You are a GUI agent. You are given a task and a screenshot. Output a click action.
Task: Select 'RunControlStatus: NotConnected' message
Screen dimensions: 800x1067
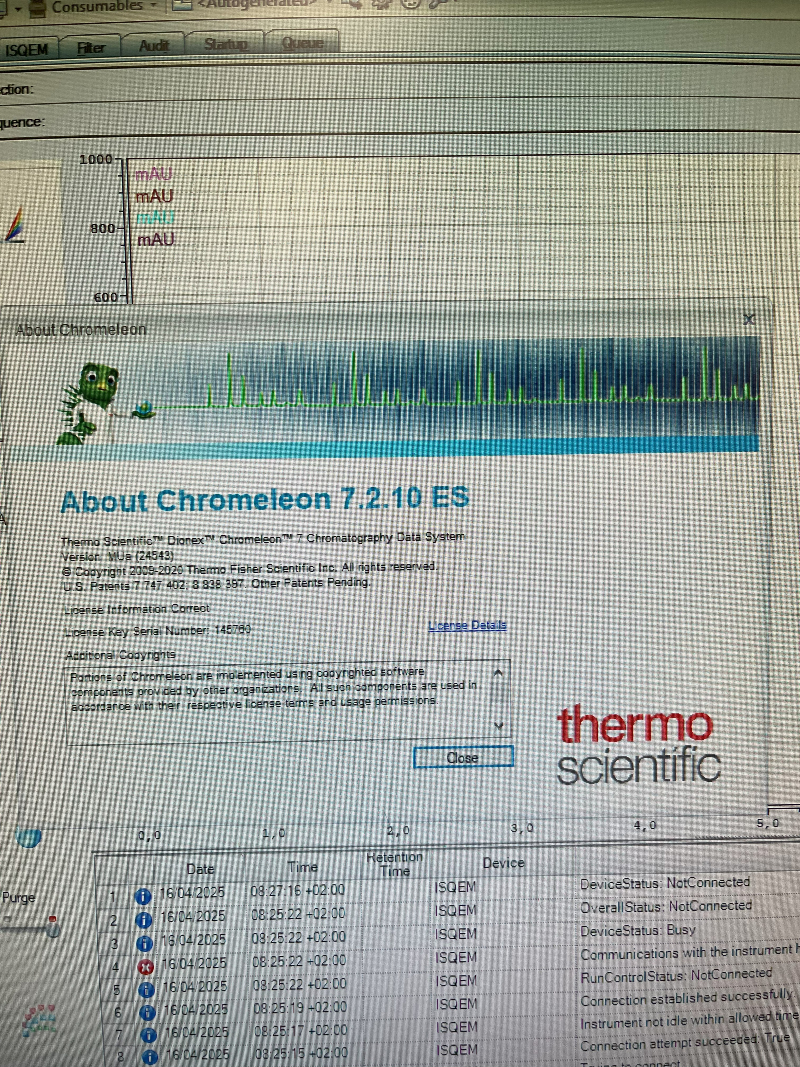point(676,976)
